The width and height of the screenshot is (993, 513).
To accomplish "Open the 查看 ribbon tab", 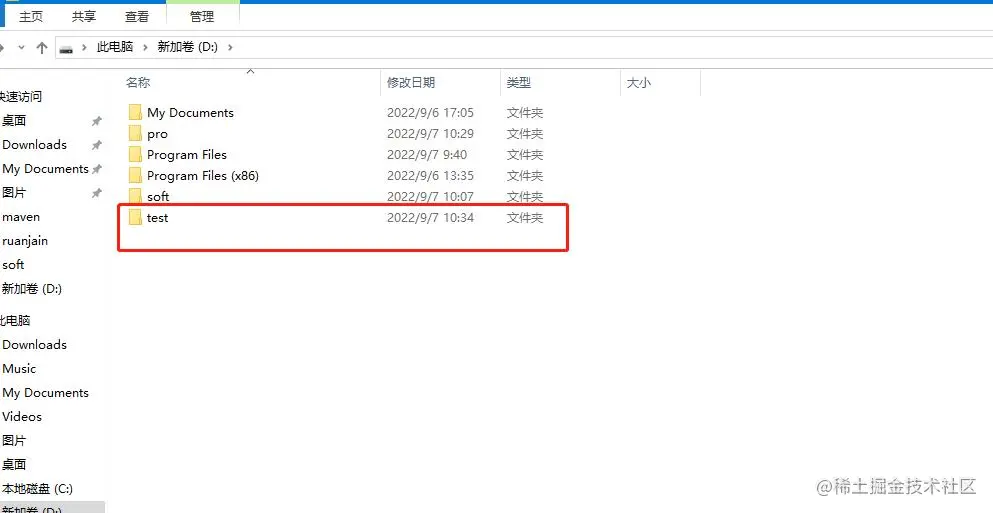I will click(136, 16).
